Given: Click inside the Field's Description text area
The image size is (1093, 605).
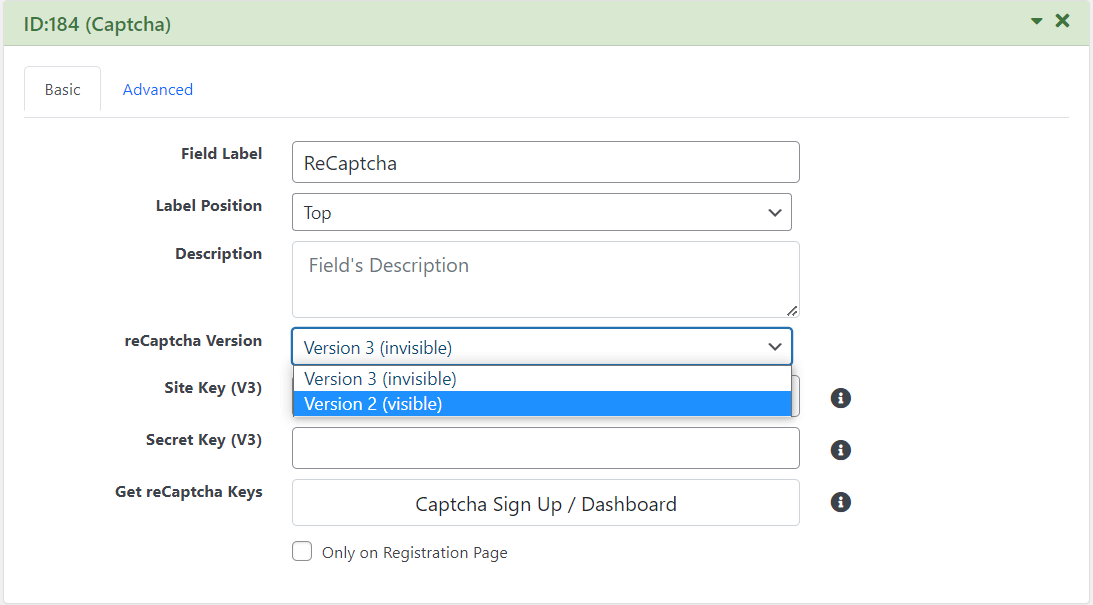Looking at the screenshot, I should point(545,279).
